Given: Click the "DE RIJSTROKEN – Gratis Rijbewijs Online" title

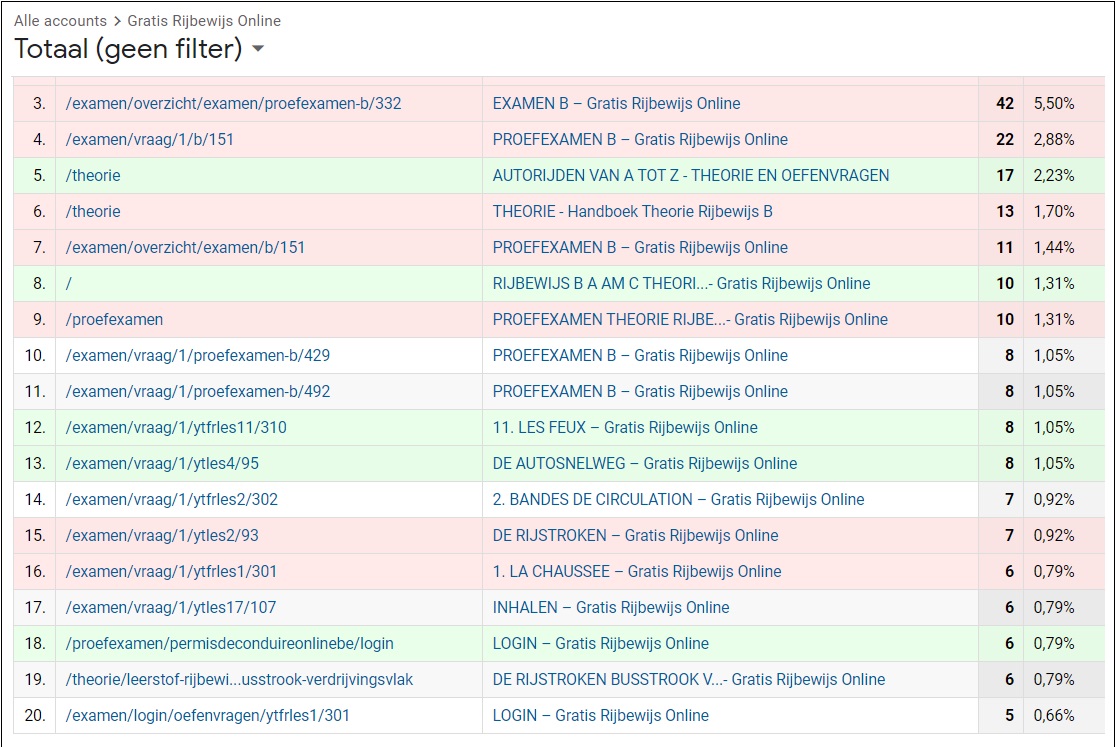Looking at the screenshot, I should (636, 535).
